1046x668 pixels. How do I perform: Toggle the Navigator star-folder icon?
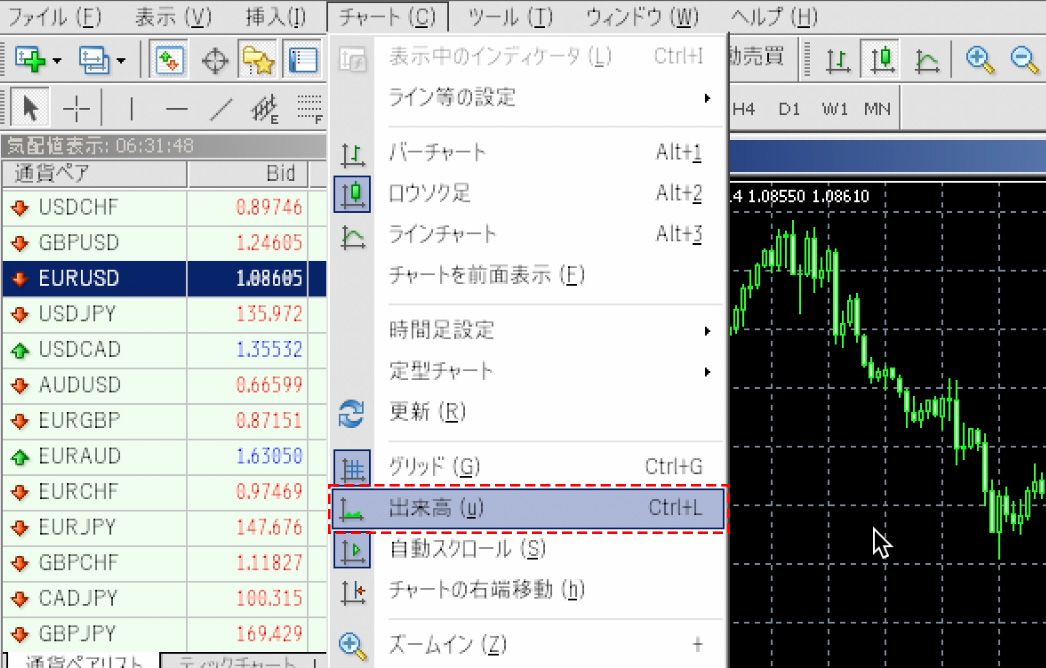[259, 60]
